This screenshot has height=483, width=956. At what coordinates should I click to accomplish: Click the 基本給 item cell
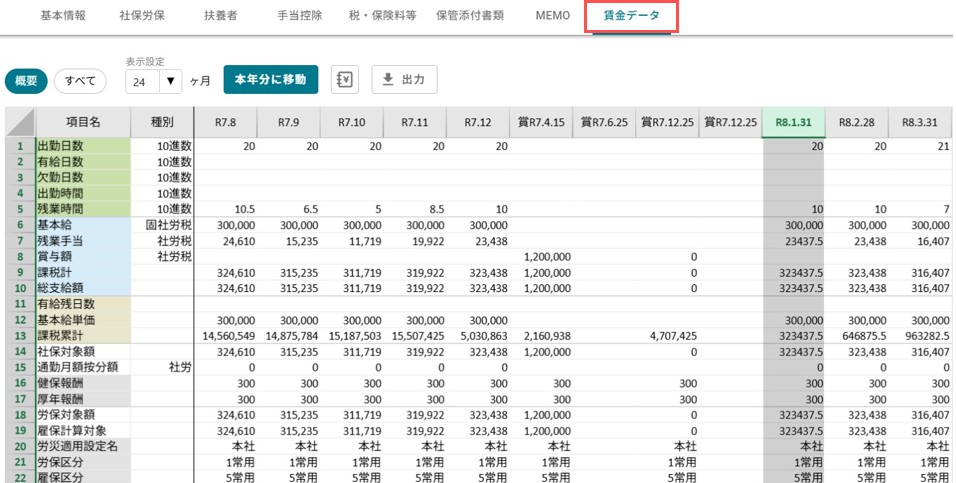83,225
